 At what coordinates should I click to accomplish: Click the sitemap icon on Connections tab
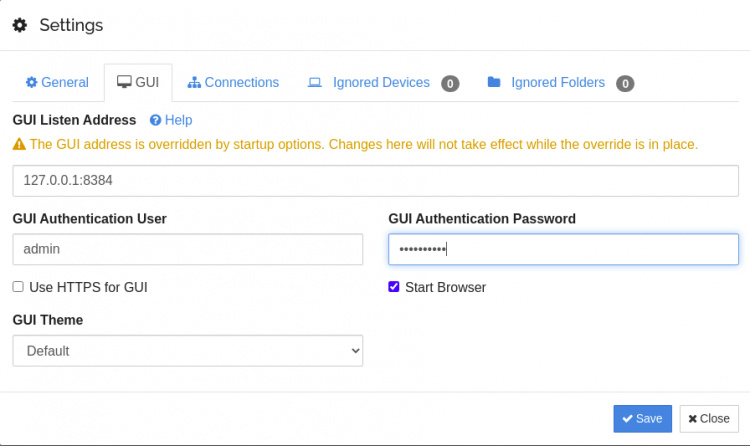pos(194,82)
